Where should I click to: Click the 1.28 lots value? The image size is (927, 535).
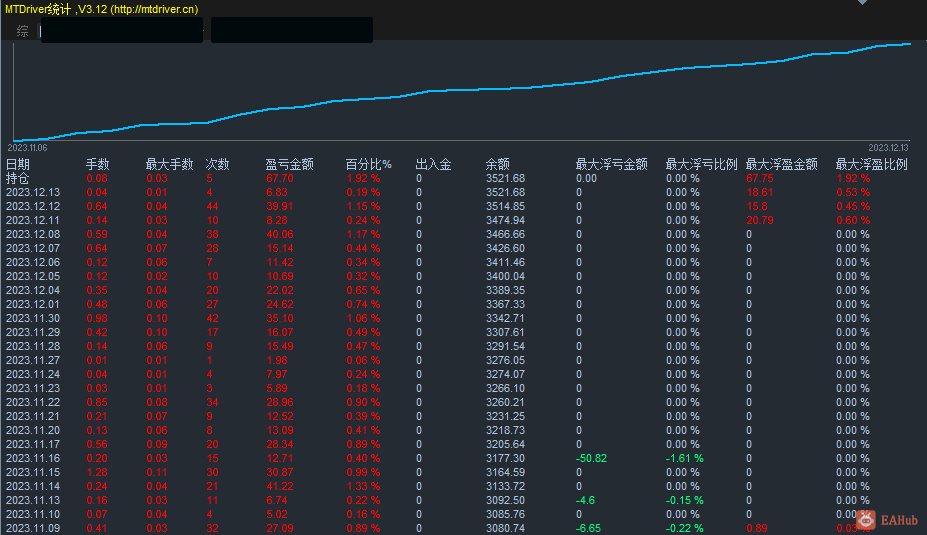tap(97, 472)
